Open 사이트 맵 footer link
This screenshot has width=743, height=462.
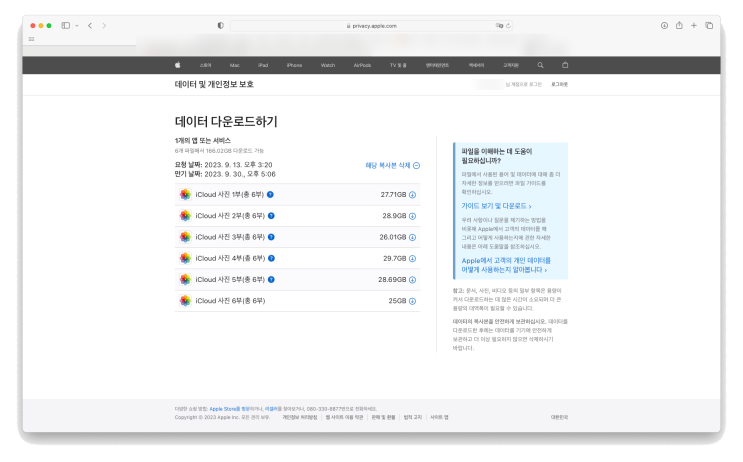point(439,417)
